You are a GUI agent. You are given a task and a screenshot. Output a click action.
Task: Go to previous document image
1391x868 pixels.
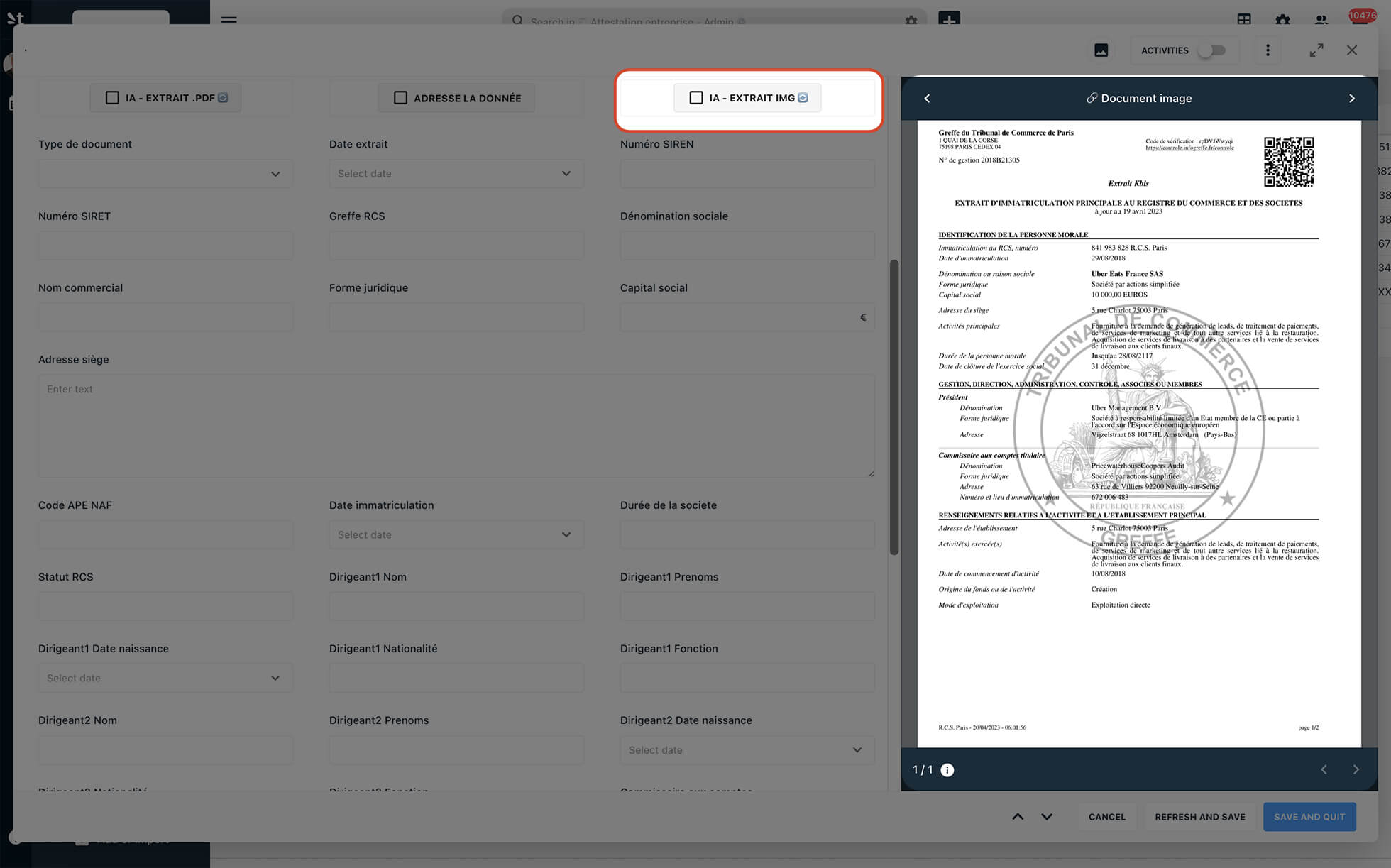[927, 99]
